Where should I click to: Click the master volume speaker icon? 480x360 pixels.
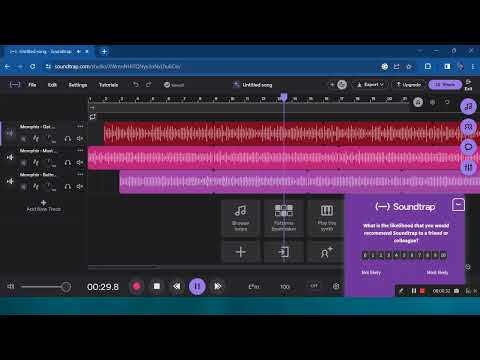pos(11,286)
